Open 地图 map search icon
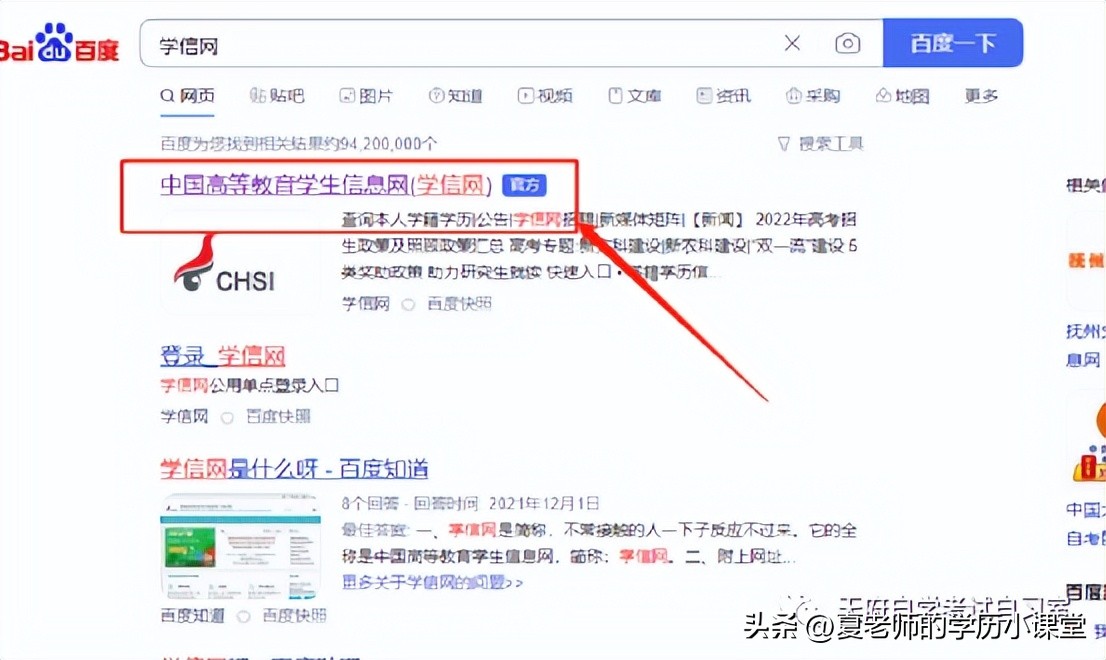 (x=883, y=95)
